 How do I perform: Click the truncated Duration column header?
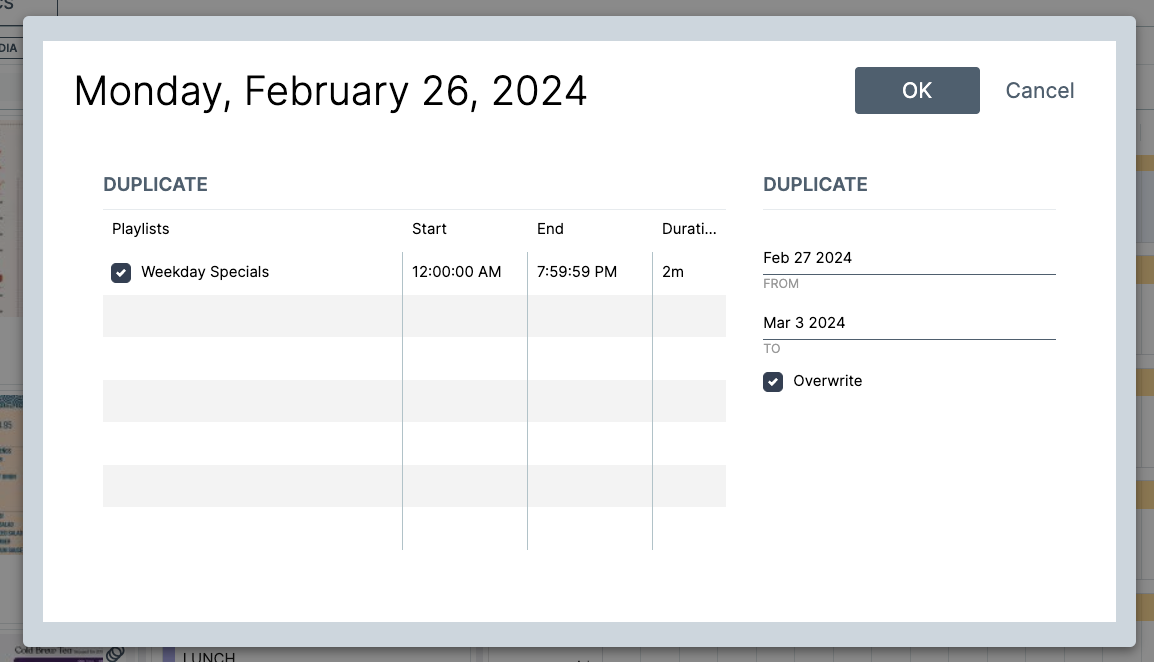(689, 229)
